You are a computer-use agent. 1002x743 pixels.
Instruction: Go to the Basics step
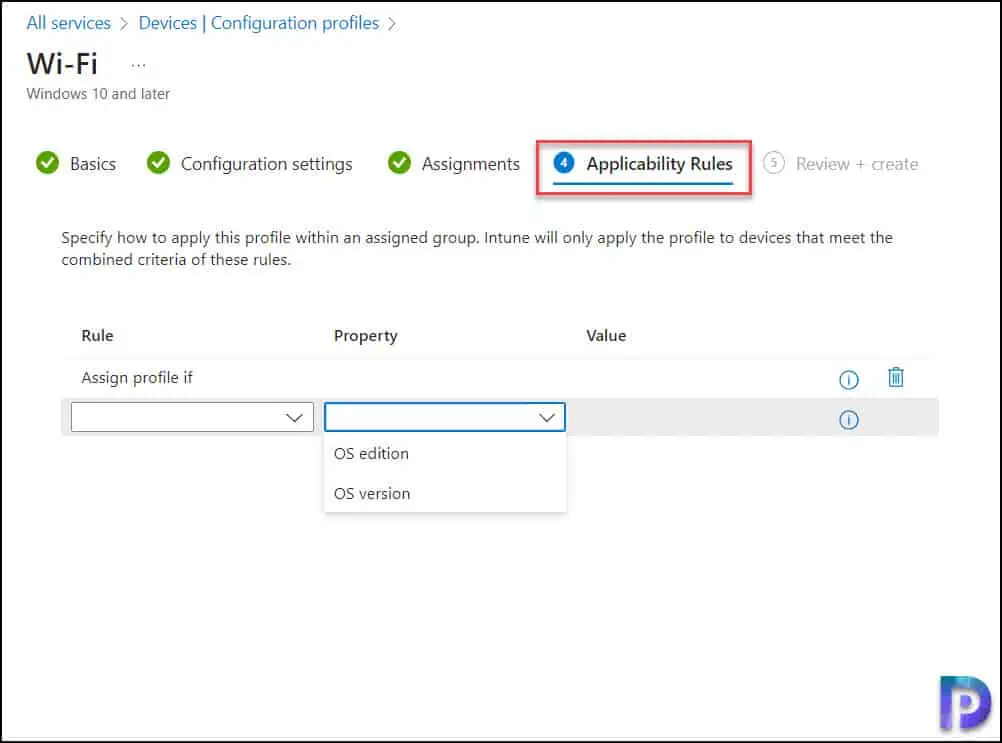pos(76,164)
